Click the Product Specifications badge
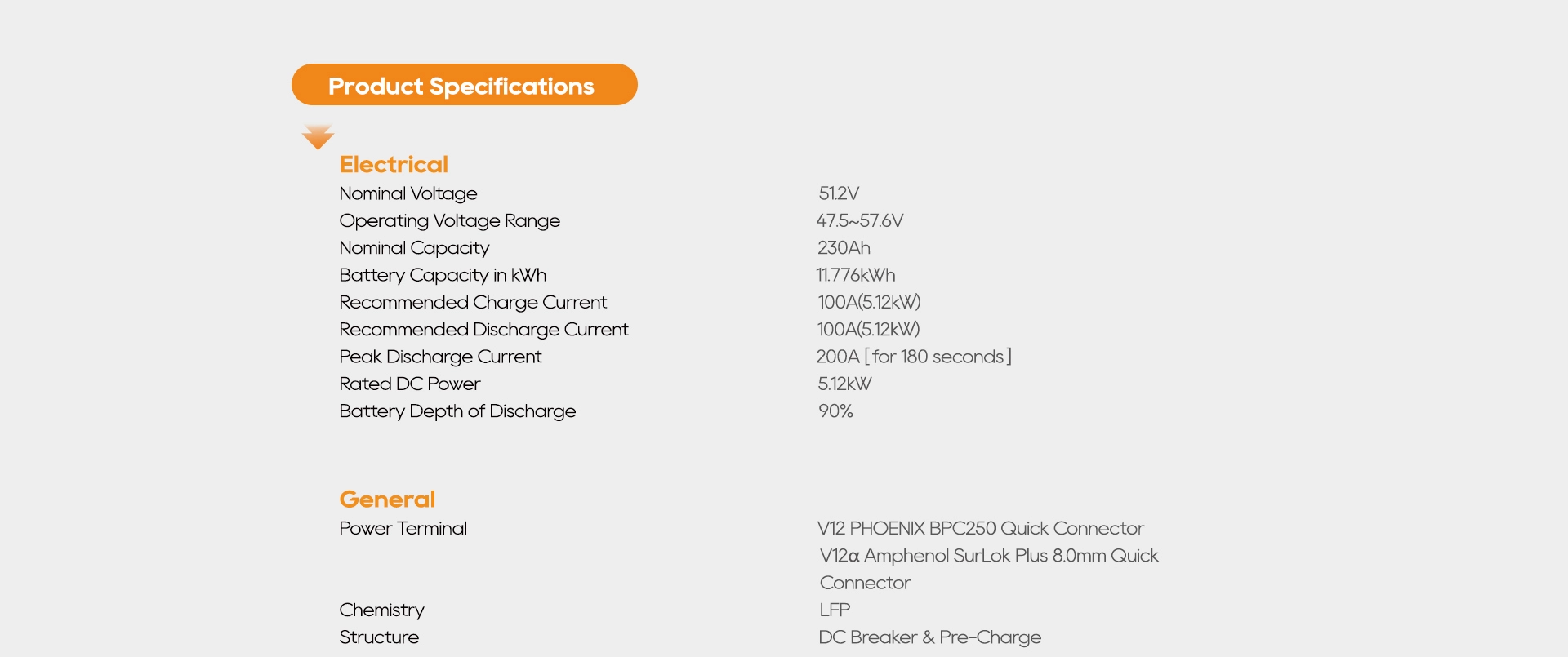Image resolution: width=1568 pixels, height=657 pixels. (x=464, y=85)
